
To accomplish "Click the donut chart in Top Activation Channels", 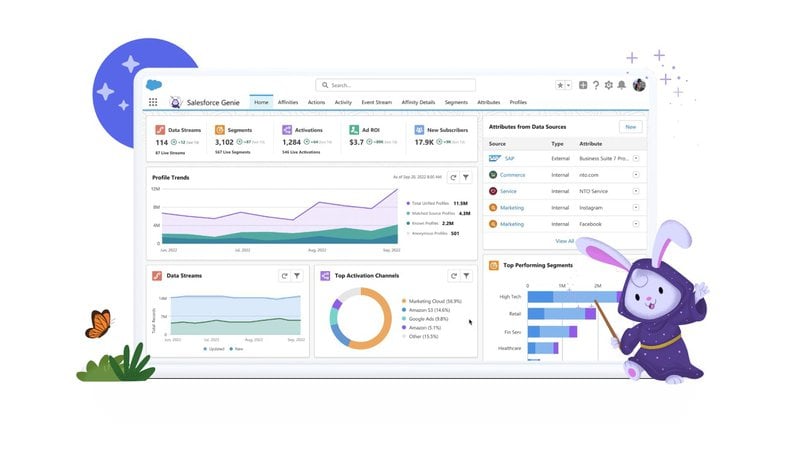I will [361, 318].
